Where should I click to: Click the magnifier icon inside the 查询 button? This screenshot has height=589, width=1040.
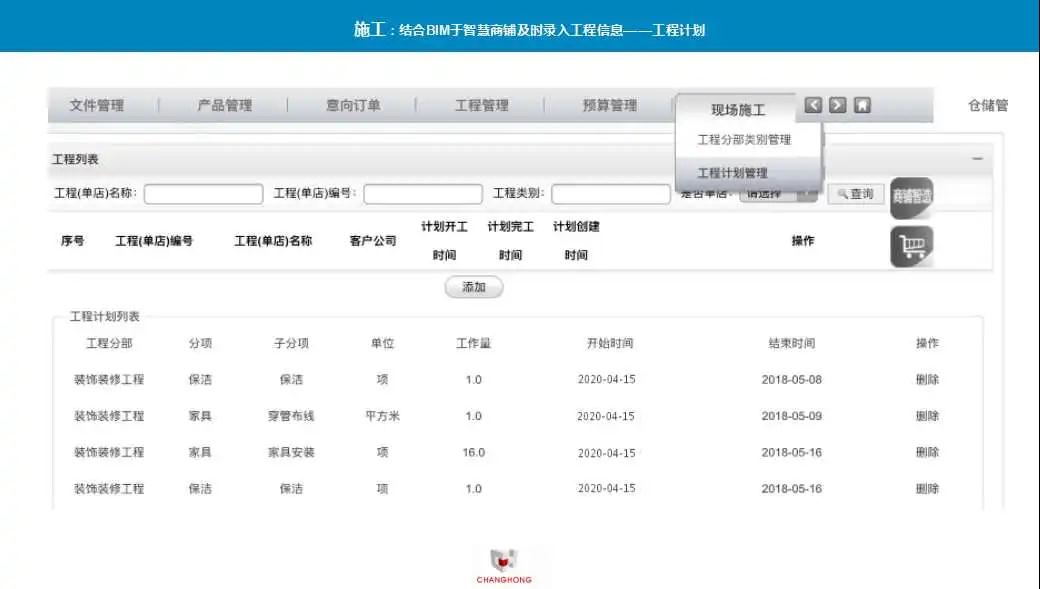[x=843, y=193]
